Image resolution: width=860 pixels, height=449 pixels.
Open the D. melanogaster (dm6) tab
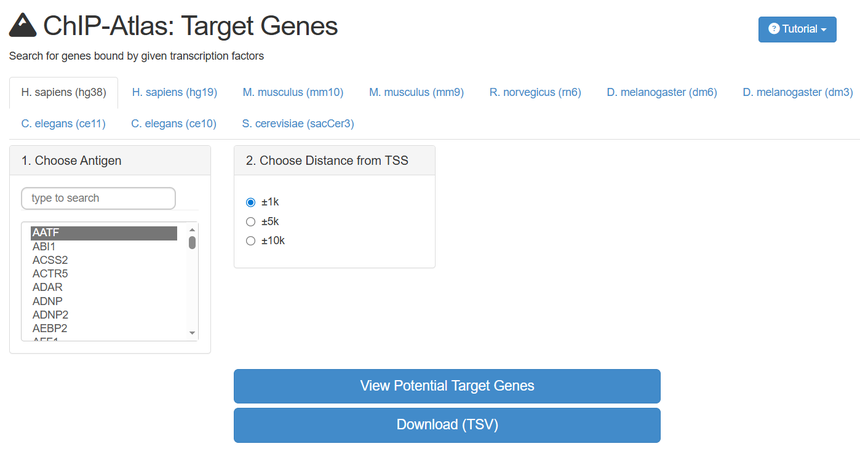click(661, 93)
